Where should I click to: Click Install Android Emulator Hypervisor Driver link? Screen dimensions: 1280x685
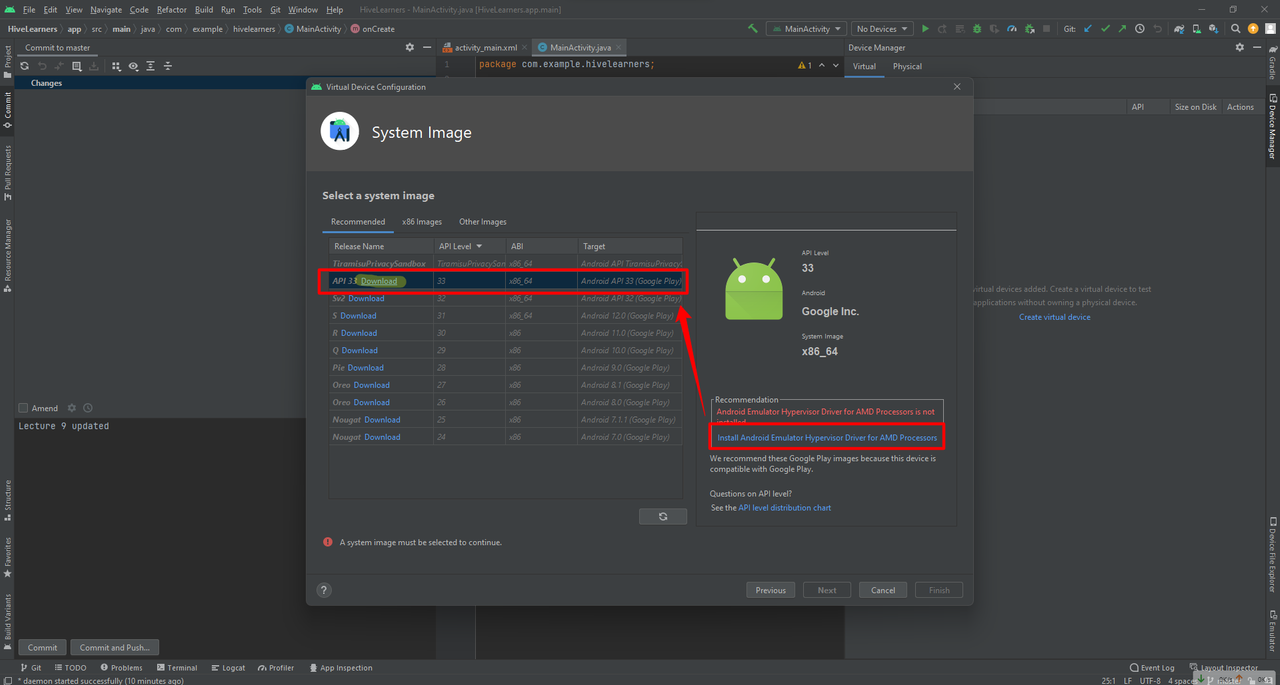827,438
